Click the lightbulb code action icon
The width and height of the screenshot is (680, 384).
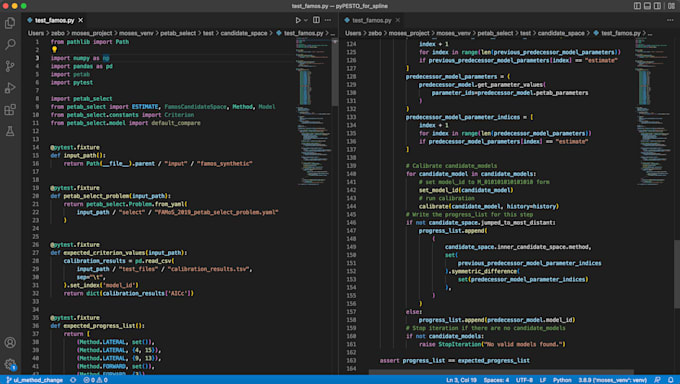(x=54, y=50)
